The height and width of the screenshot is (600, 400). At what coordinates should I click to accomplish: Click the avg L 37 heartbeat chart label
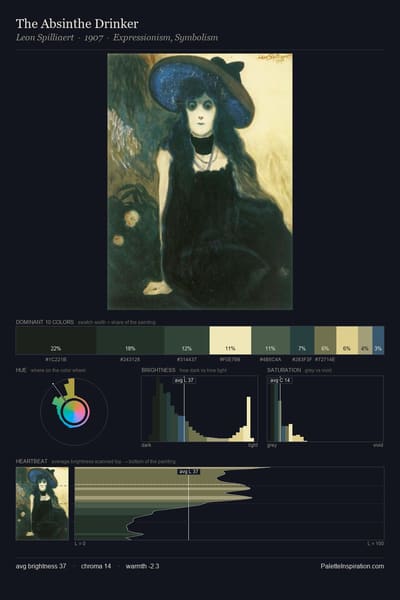pyautogui.click(x=189, y=471)
